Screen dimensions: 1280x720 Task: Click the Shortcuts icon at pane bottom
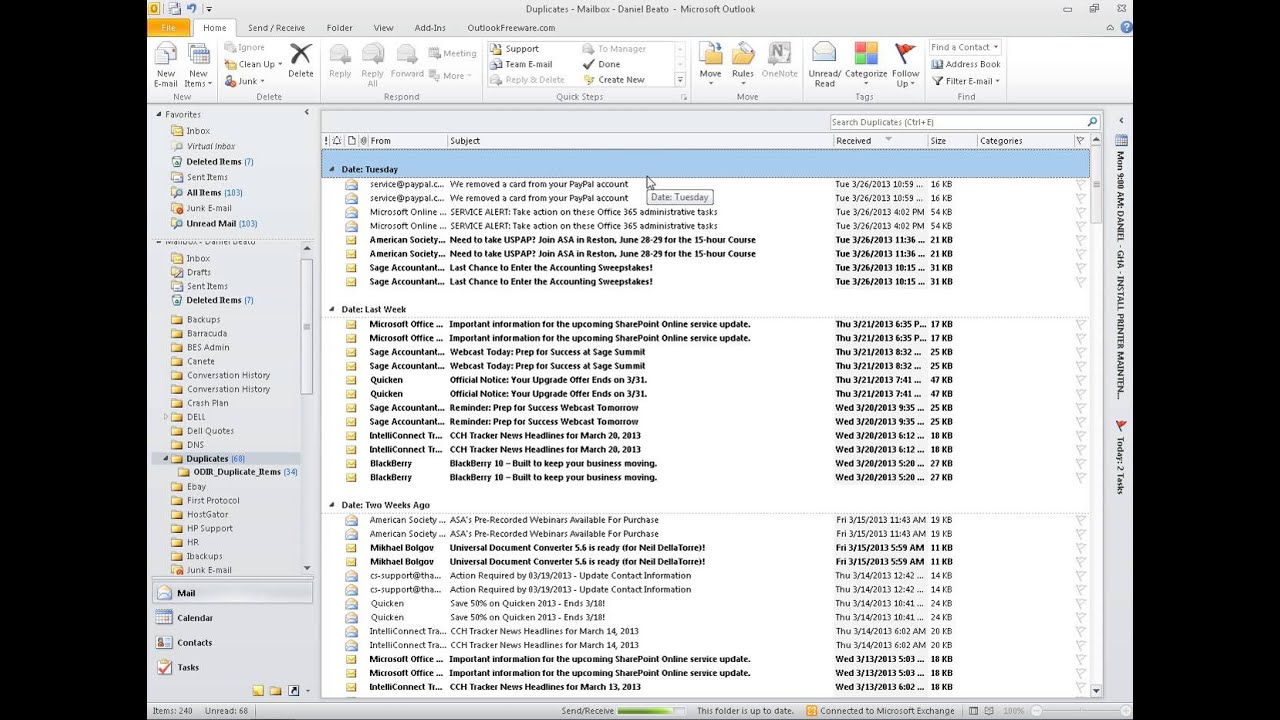293,691
